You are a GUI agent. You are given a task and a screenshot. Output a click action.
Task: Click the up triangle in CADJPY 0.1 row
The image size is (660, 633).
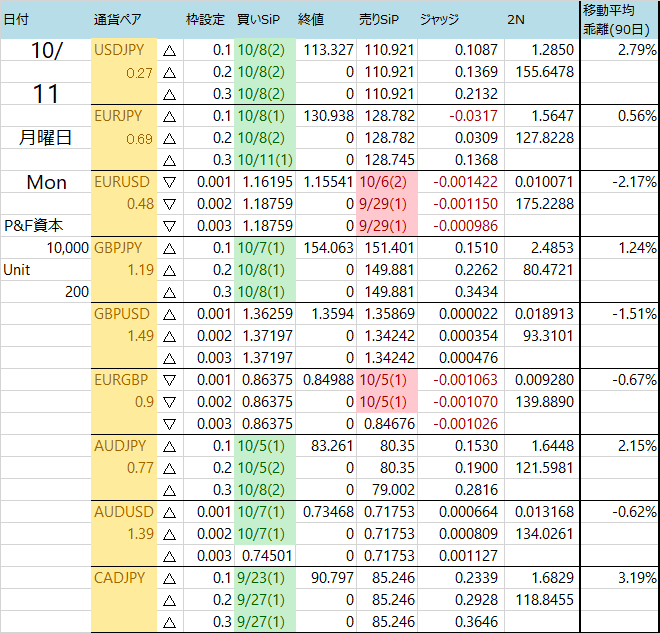[x=169, y=579]
